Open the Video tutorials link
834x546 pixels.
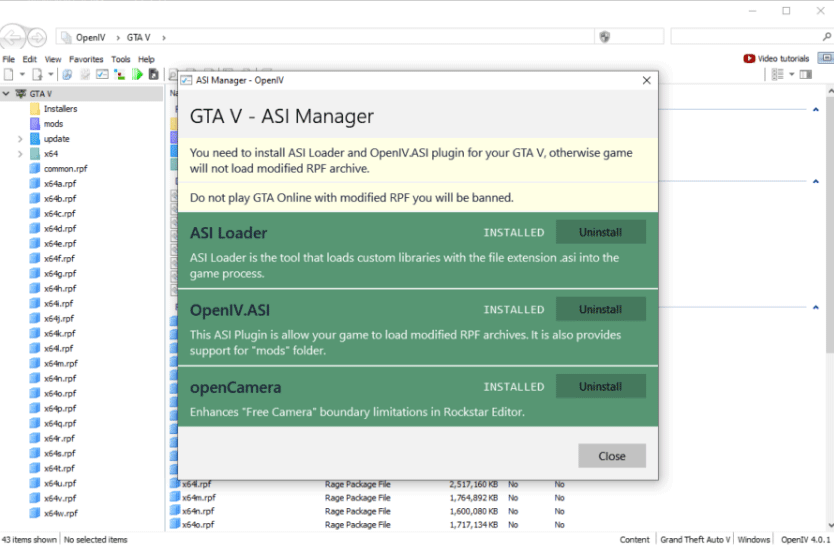783,58
